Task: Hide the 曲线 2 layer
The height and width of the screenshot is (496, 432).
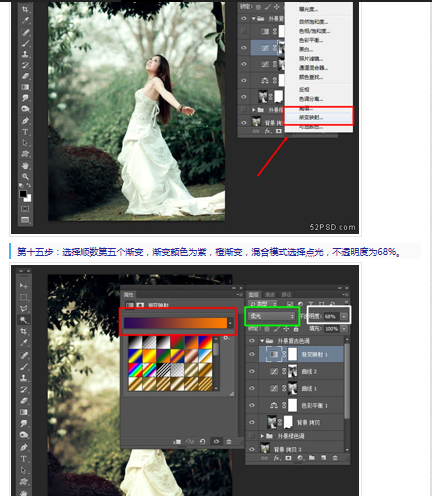Action: [x=252, y=371]
